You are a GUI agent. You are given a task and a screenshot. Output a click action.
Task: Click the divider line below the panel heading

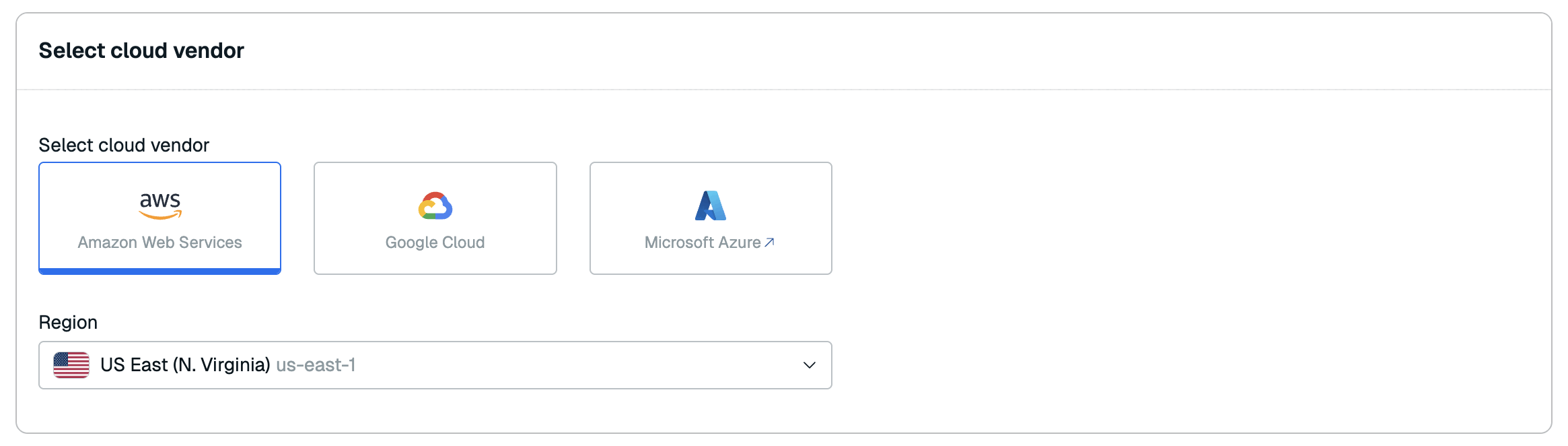click(784, 90)
